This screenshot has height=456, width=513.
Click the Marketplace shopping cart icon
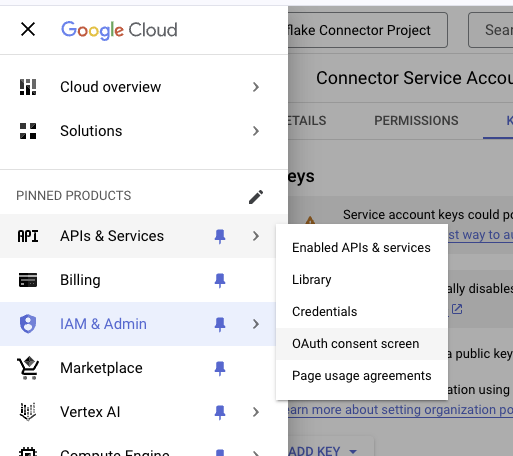pos(28,368)
